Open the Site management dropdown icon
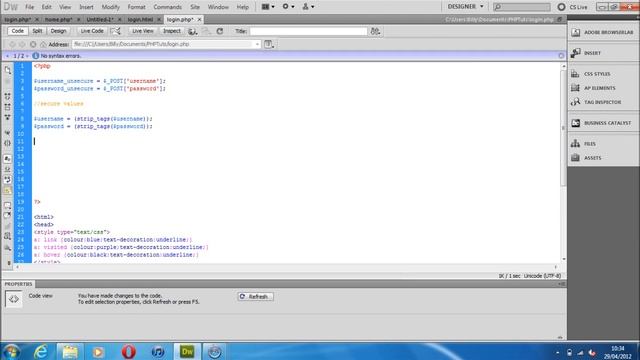 (x=308, y=7)
